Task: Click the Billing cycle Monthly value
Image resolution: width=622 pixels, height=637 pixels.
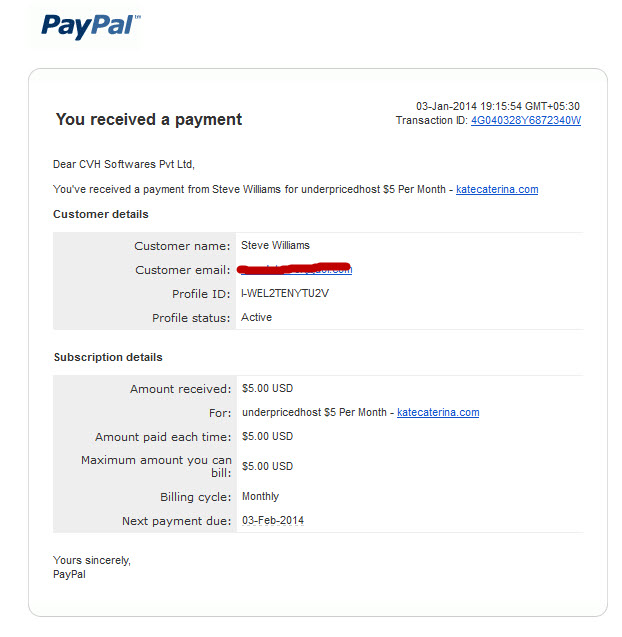Action: pos(260,496)
